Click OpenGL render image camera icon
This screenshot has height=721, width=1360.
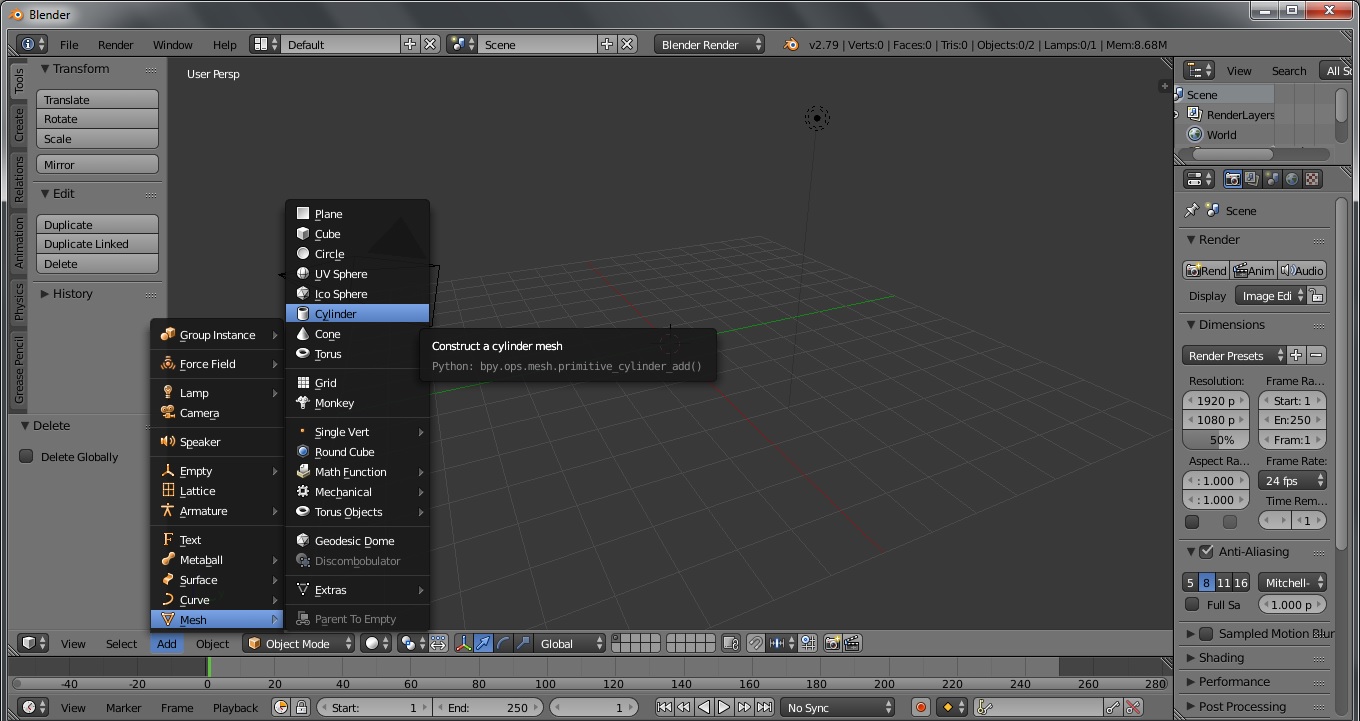[832, 643]
